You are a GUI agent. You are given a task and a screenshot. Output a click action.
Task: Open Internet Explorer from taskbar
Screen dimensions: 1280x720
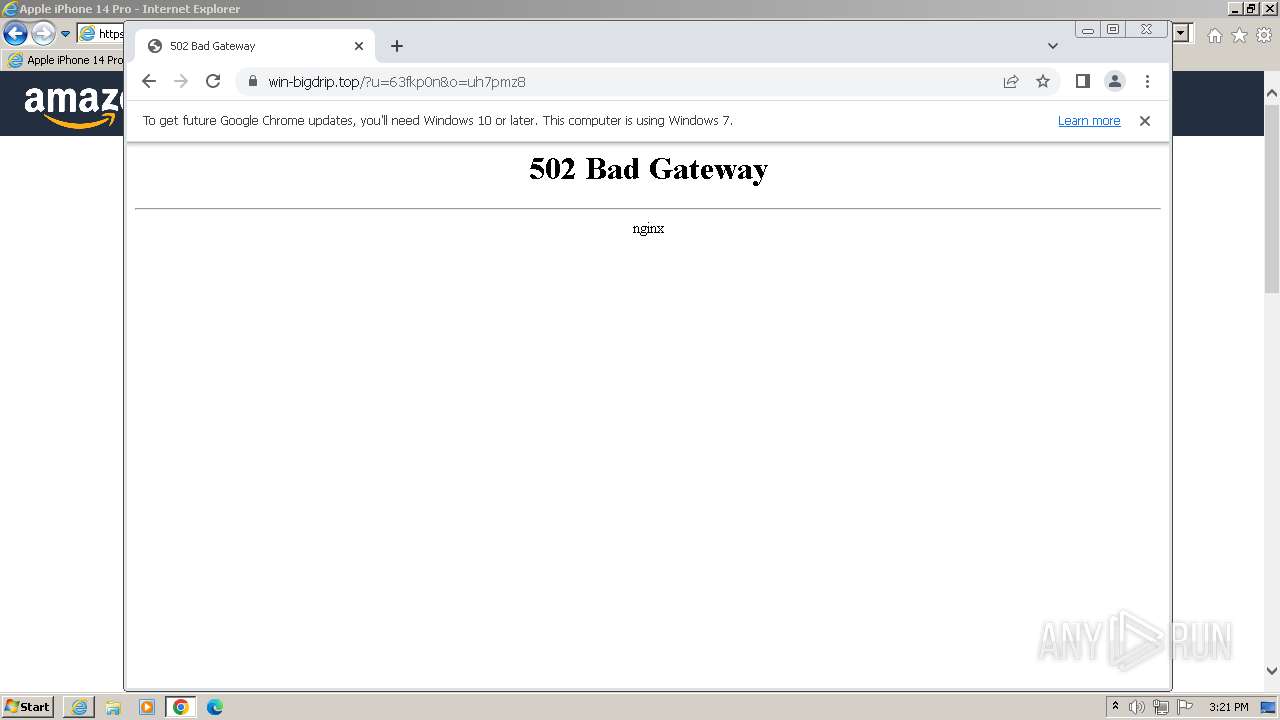coord(79,707)
